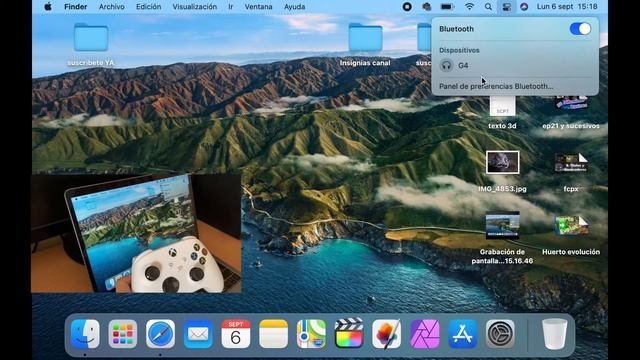The height and width of the screenshot is (360, 640).
Task: Open Calendar showing Sept 6
Action: (x=236, y=334)
